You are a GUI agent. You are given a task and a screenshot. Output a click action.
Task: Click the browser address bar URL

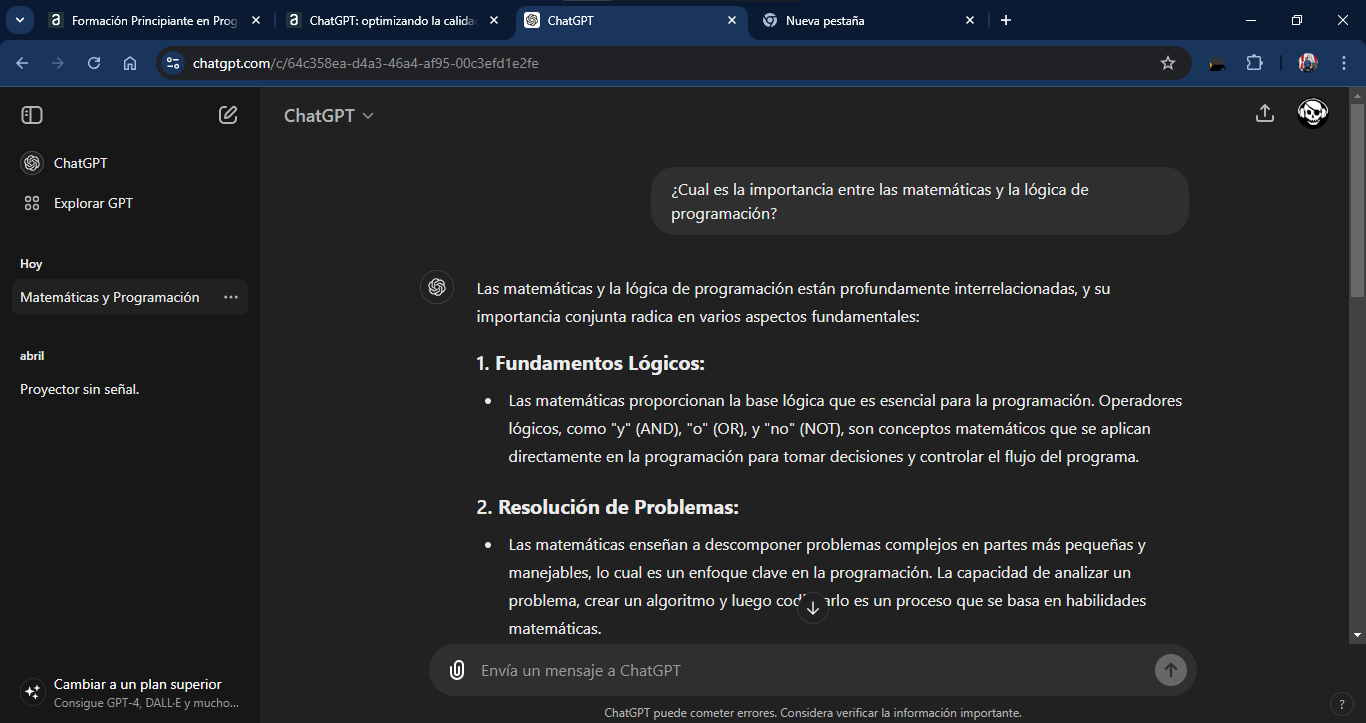coord(366,63)
